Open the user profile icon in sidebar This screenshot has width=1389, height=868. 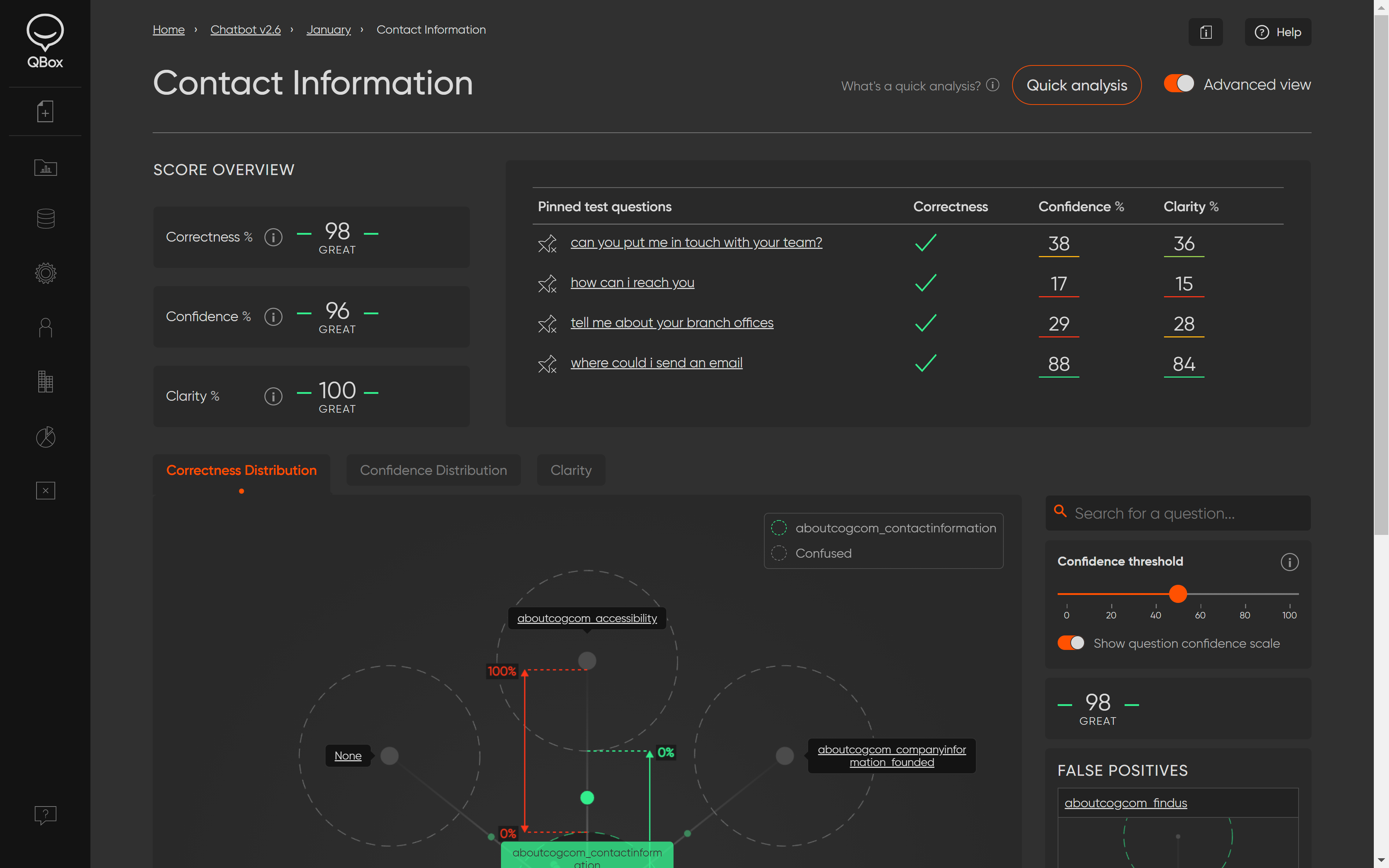pyautogui.click(x=45, y=328)
